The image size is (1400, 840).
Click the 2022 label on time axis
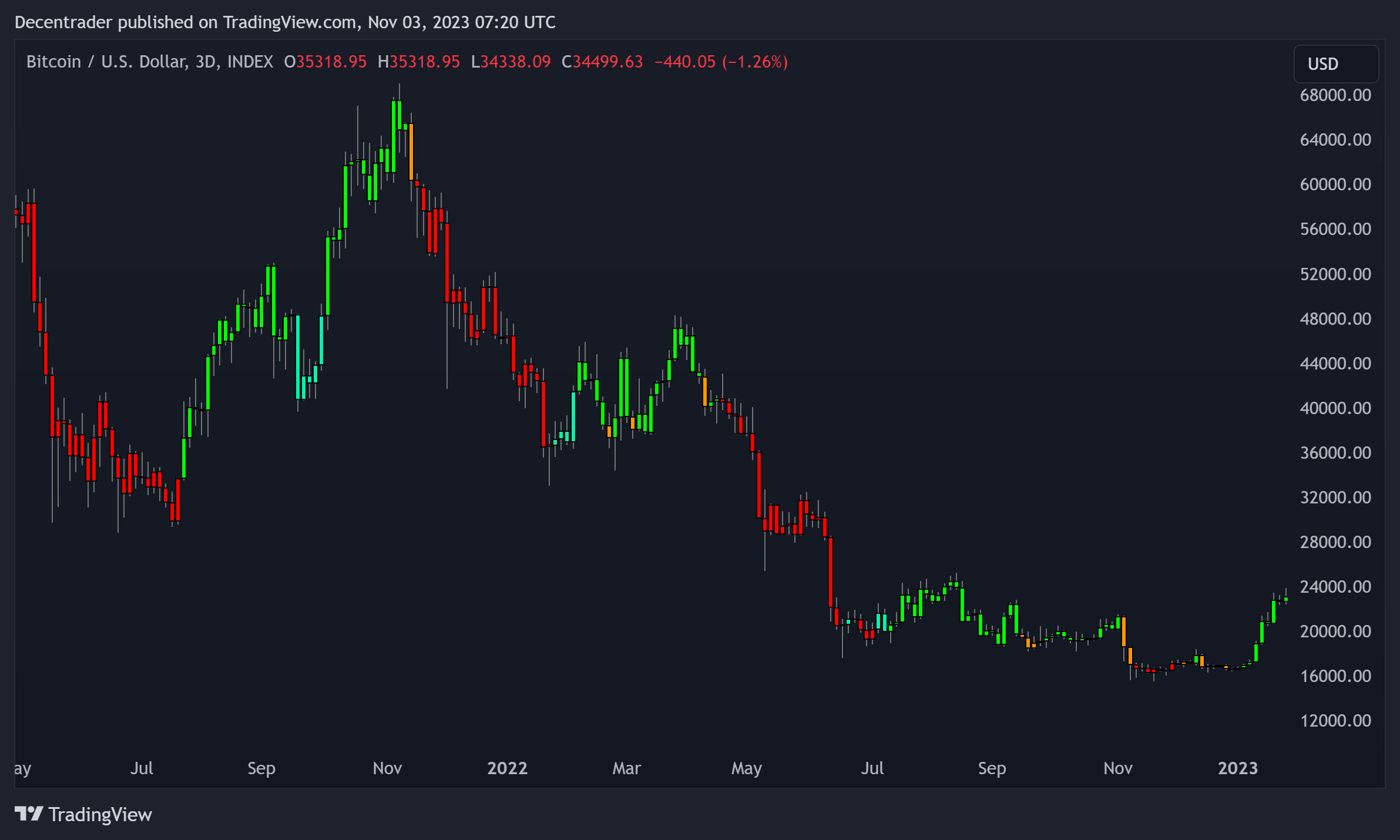coord(507,768)
